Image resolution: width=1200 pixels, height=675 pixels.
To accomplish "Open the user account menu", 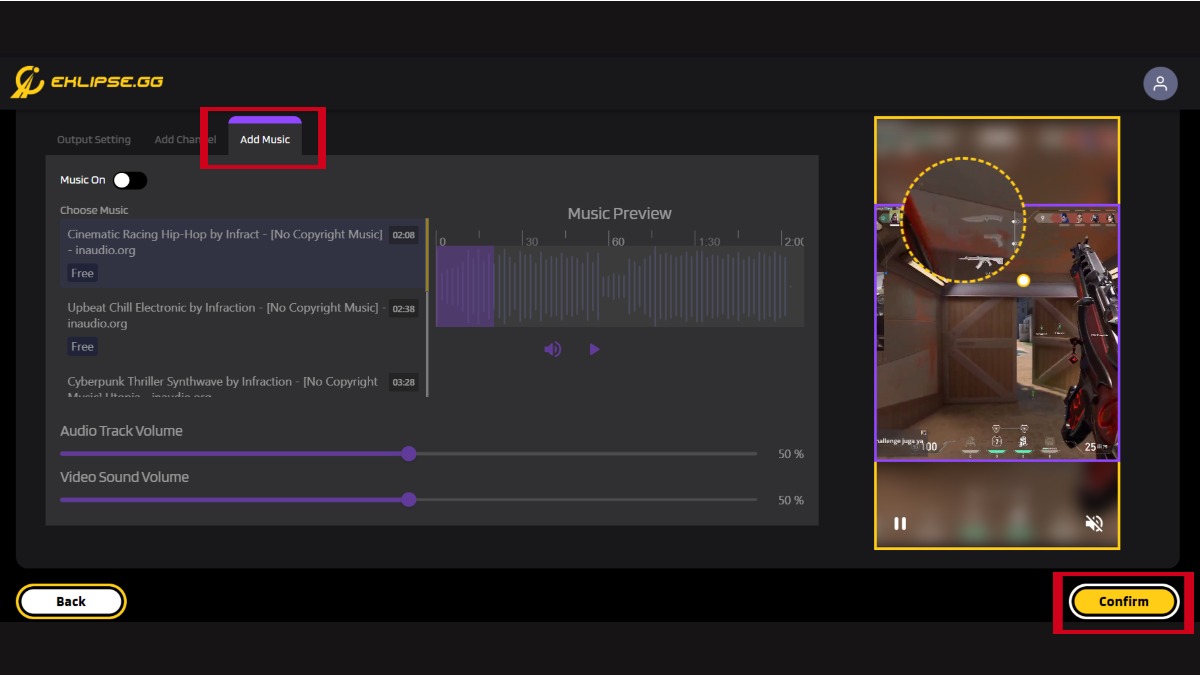I will click(1160, 82).
